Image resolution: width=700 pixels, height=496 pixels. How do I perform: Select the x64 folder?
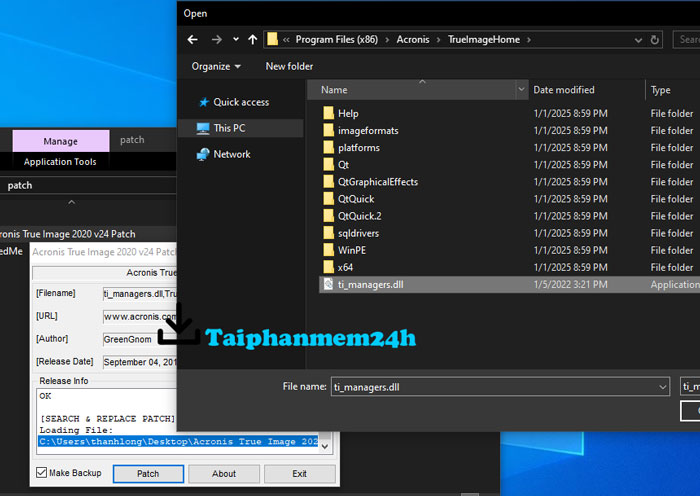[346, 267]
